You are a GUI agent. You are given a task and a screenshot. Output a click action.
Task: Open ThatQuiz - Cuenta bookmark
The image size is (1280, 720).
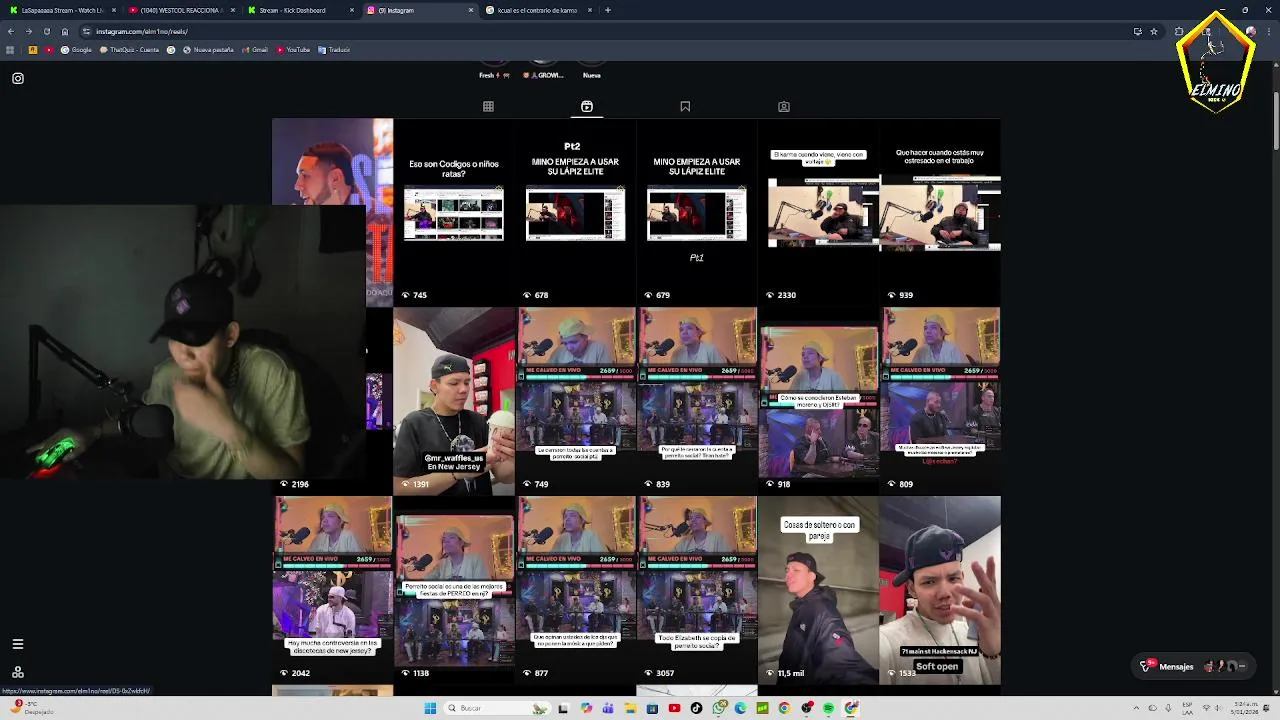tap(129, 49)
